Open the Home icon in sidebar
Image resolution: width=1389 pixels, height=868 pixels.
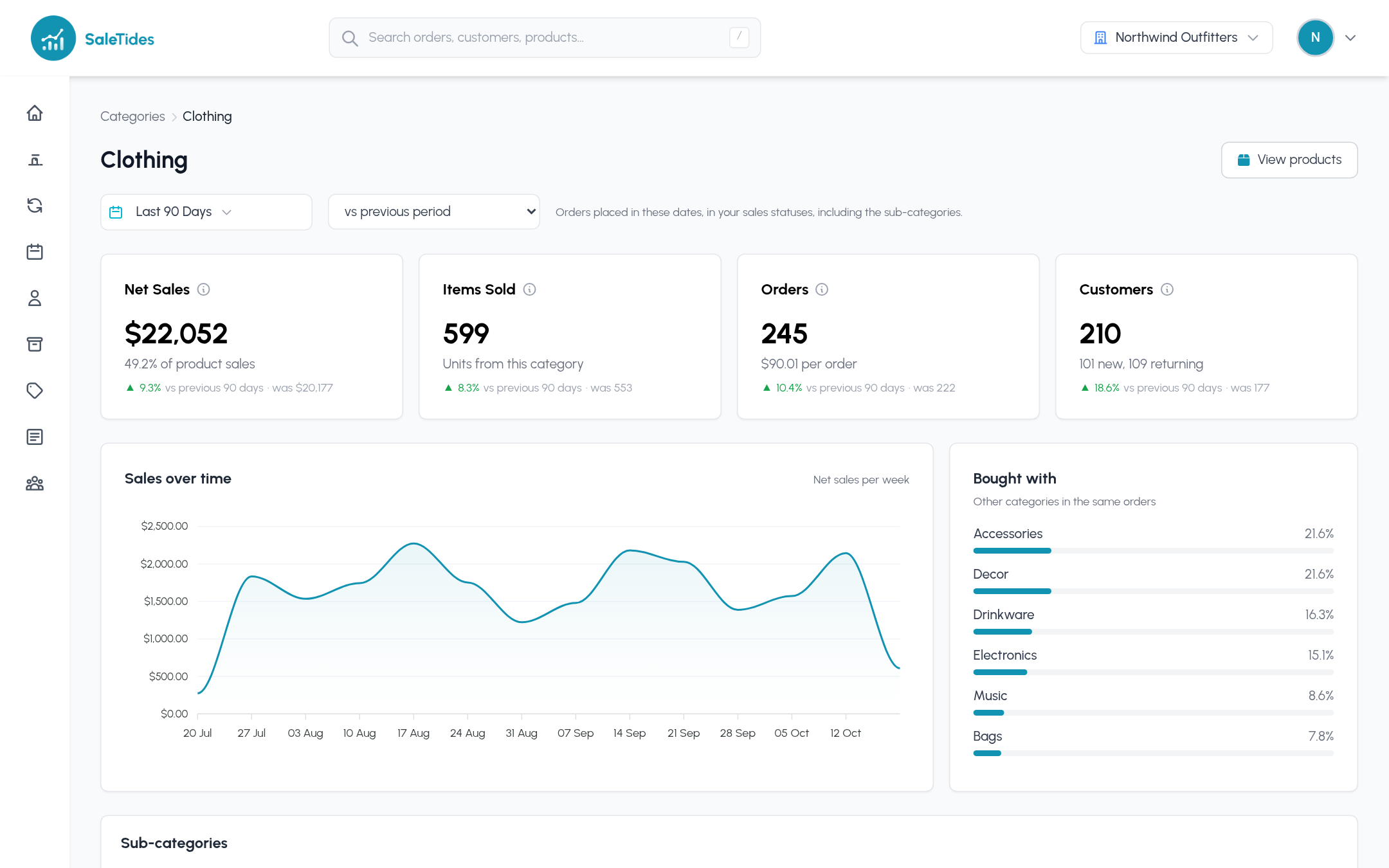[x=35, y=113]
